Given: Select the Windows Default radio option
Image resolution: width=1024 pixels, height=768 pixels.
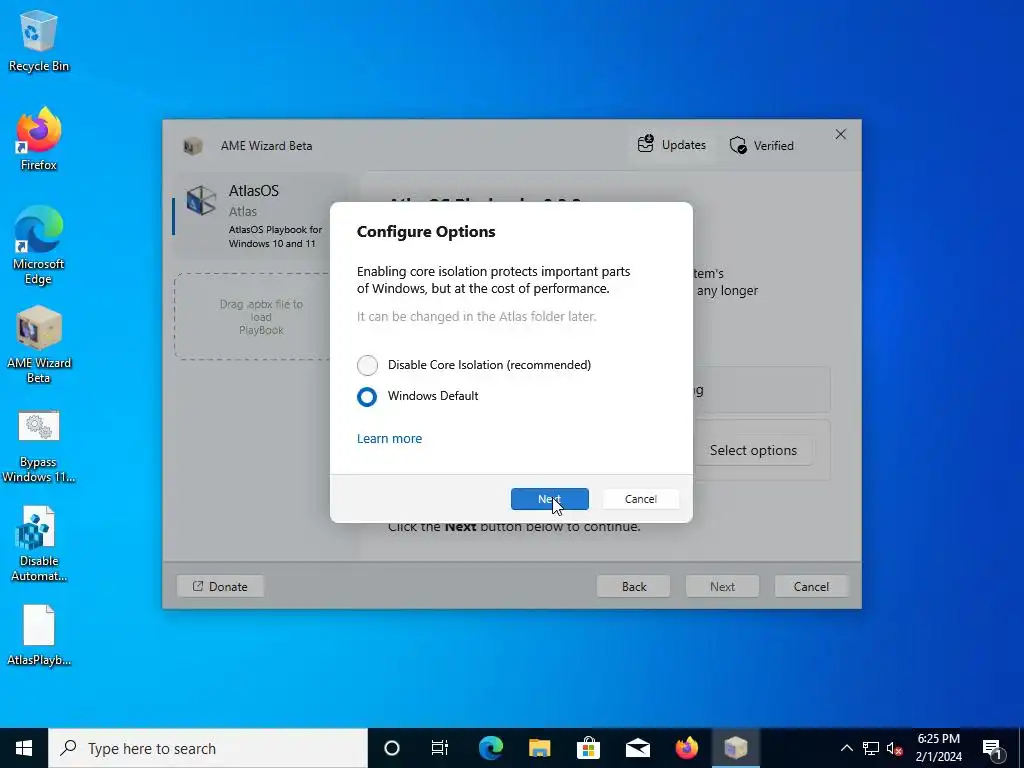Looking at the screenshot, I should pyautogui.click(x=367, y=396).
